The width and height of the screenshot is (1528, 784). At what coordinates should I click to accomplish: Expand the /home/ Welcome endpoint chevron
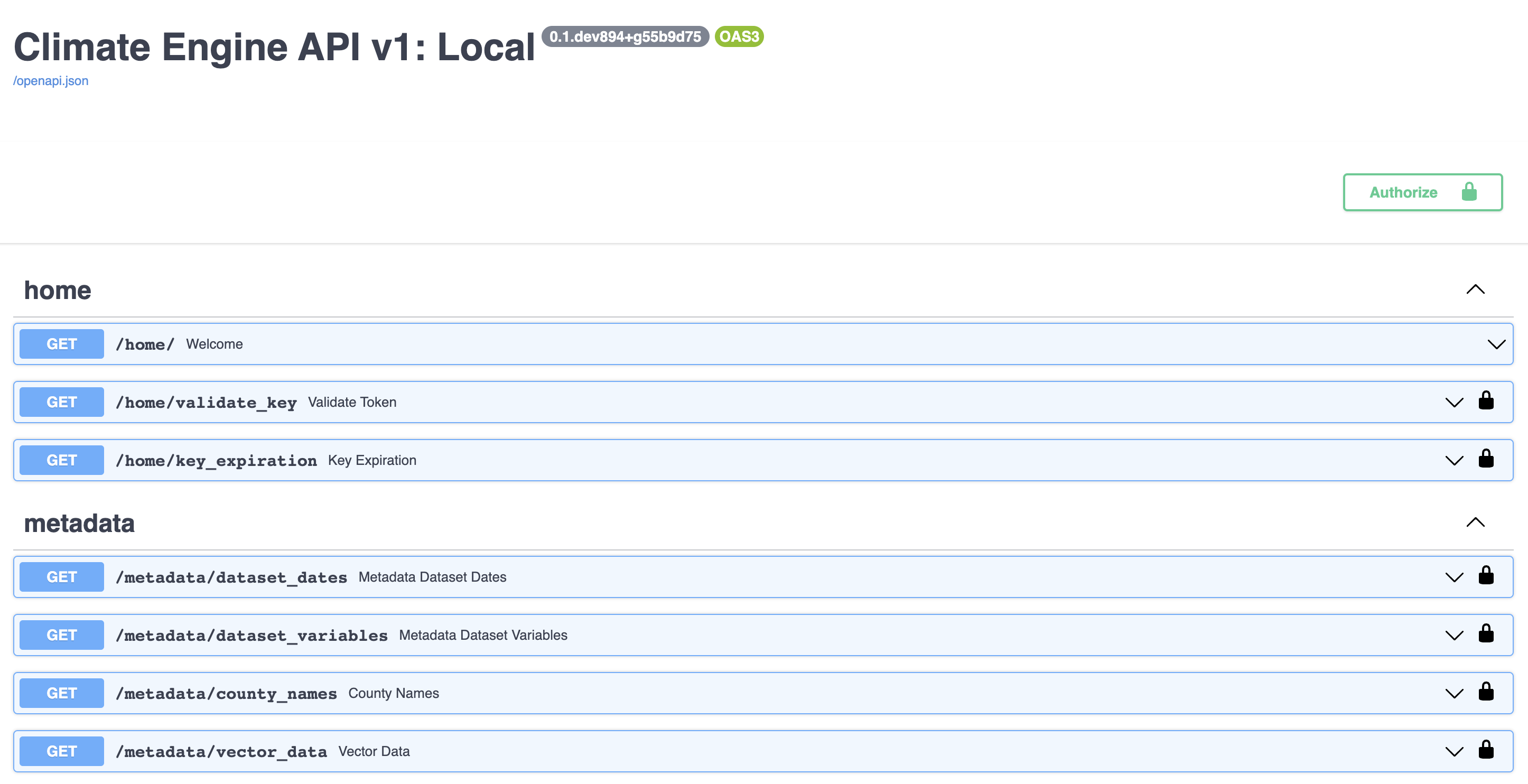pyautogui.click(x=1496, y=344)
